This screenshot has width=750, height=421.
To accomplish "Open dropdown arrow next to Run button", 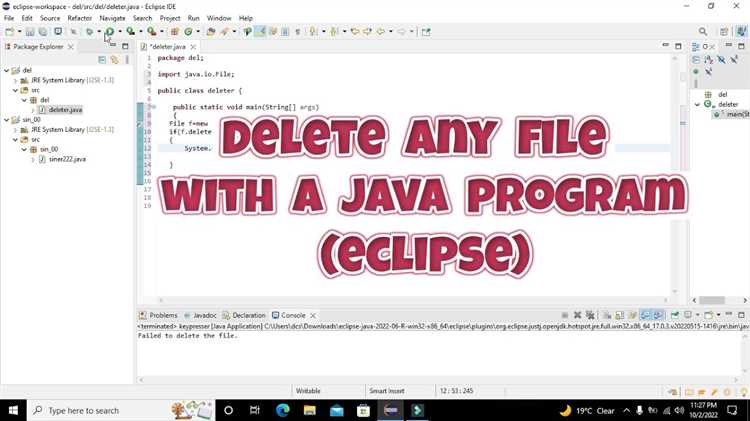I will pos(120,32).
